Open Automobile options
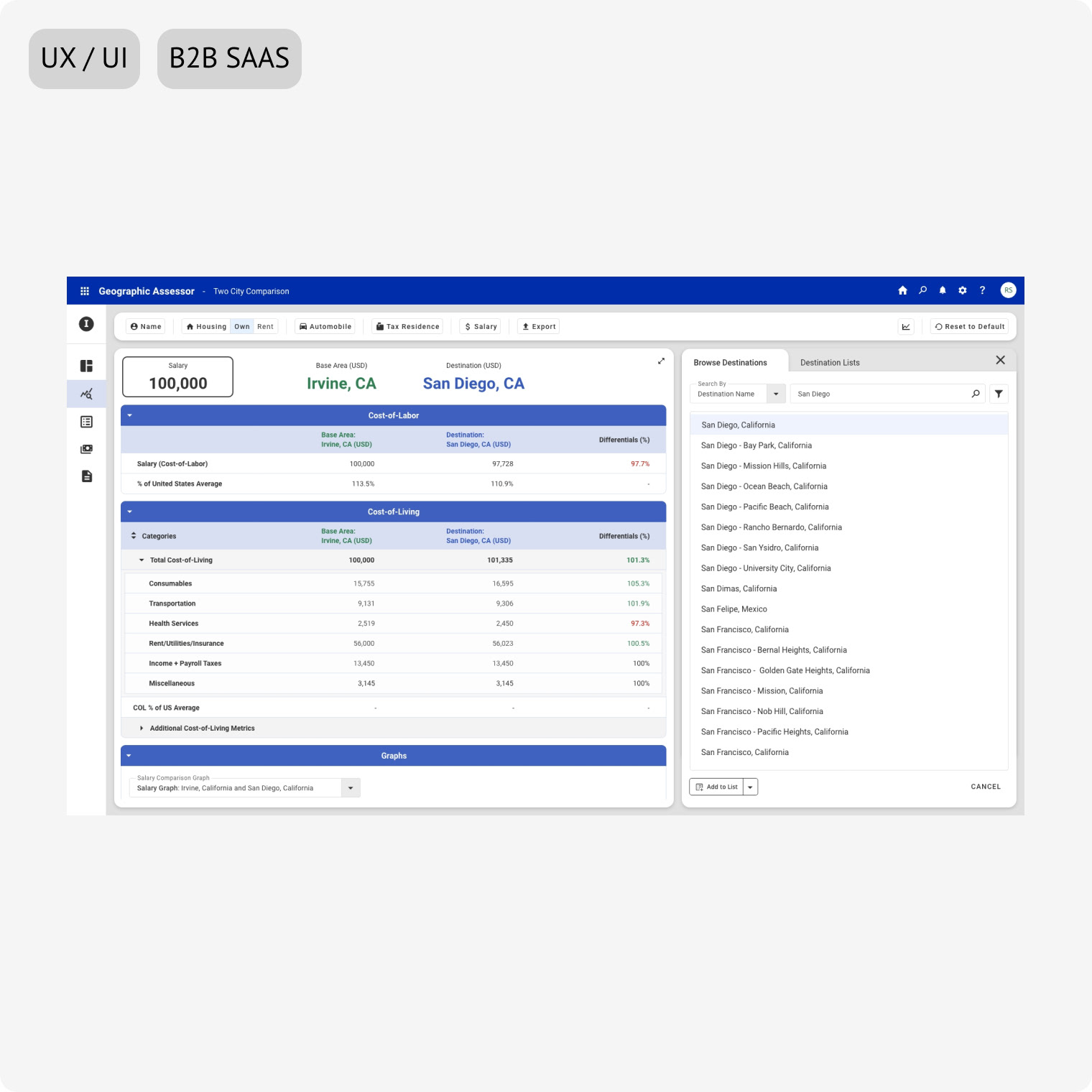 click(x=325, y=326)
